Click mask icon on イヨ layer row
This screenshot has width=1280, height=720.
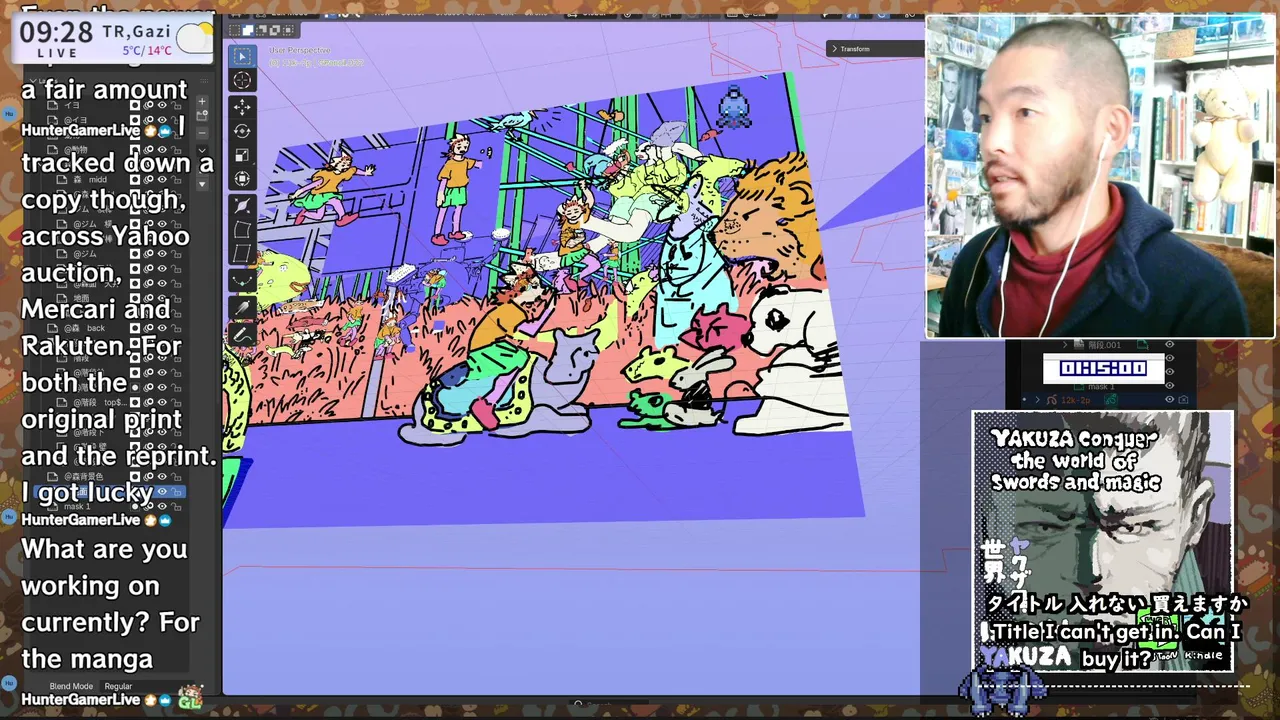coord(136,105)
